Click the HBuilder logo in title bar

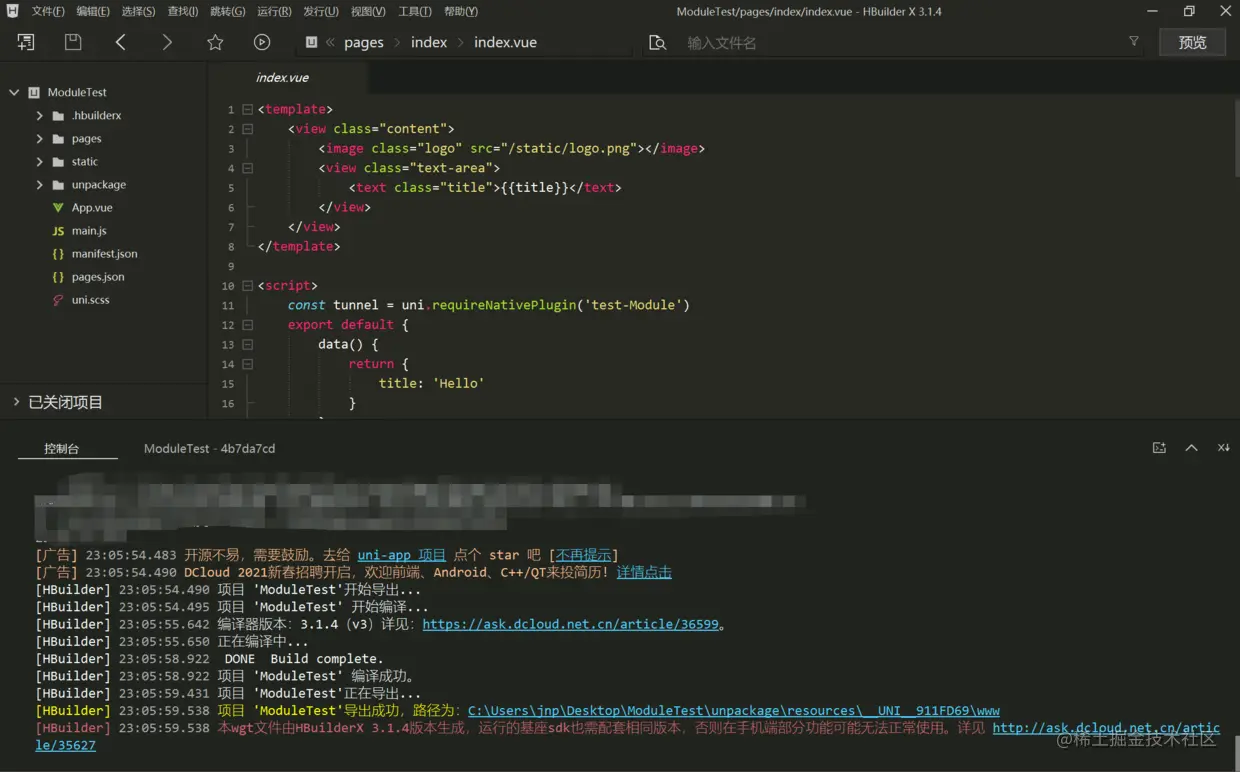[12, 11]
